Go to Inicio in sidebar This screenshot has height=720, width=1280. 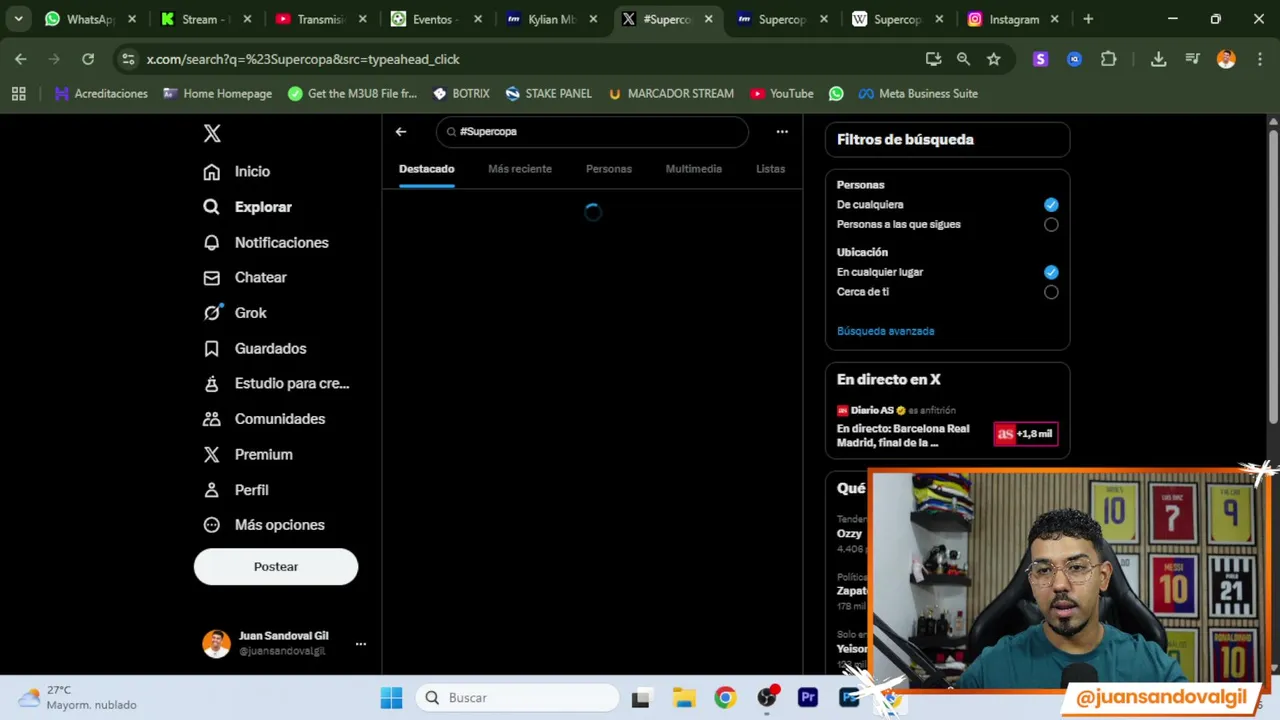tap(237, 171)
